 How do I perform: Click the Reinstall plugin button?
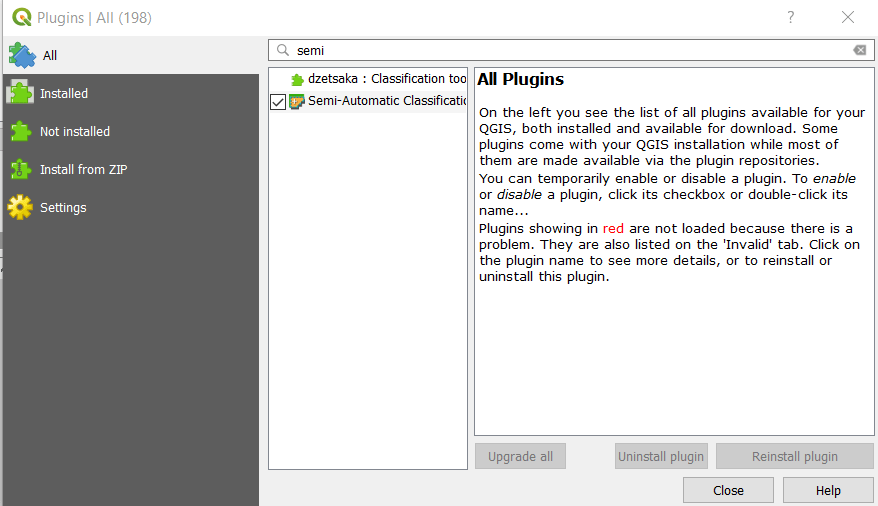tap(795, 457)
